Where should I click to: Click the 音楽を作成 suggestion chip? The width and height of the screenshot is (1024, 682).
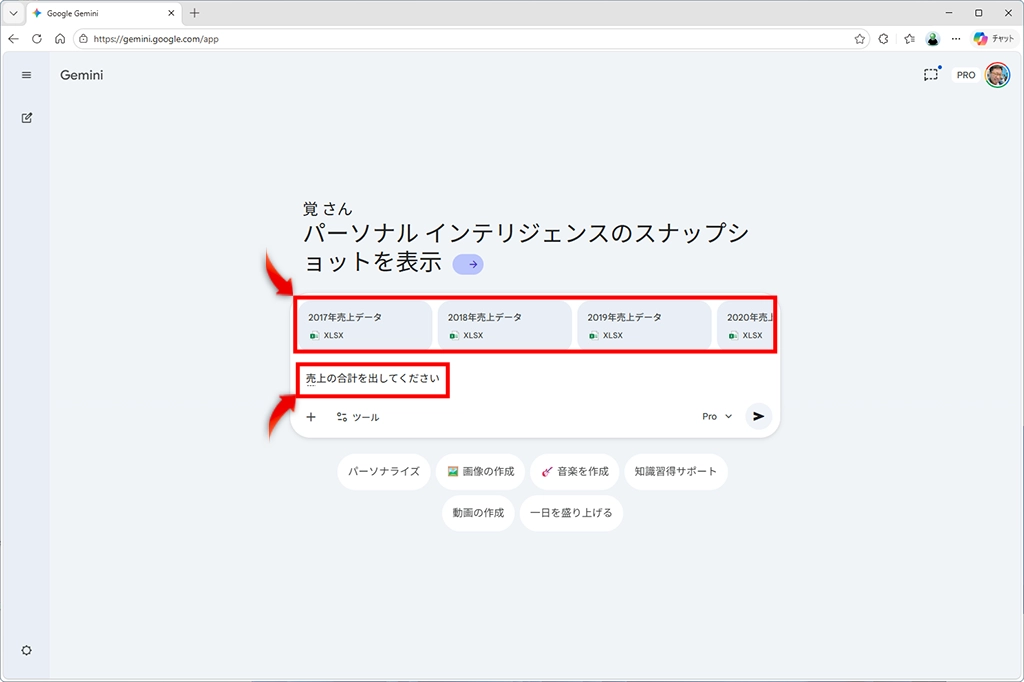575,471
